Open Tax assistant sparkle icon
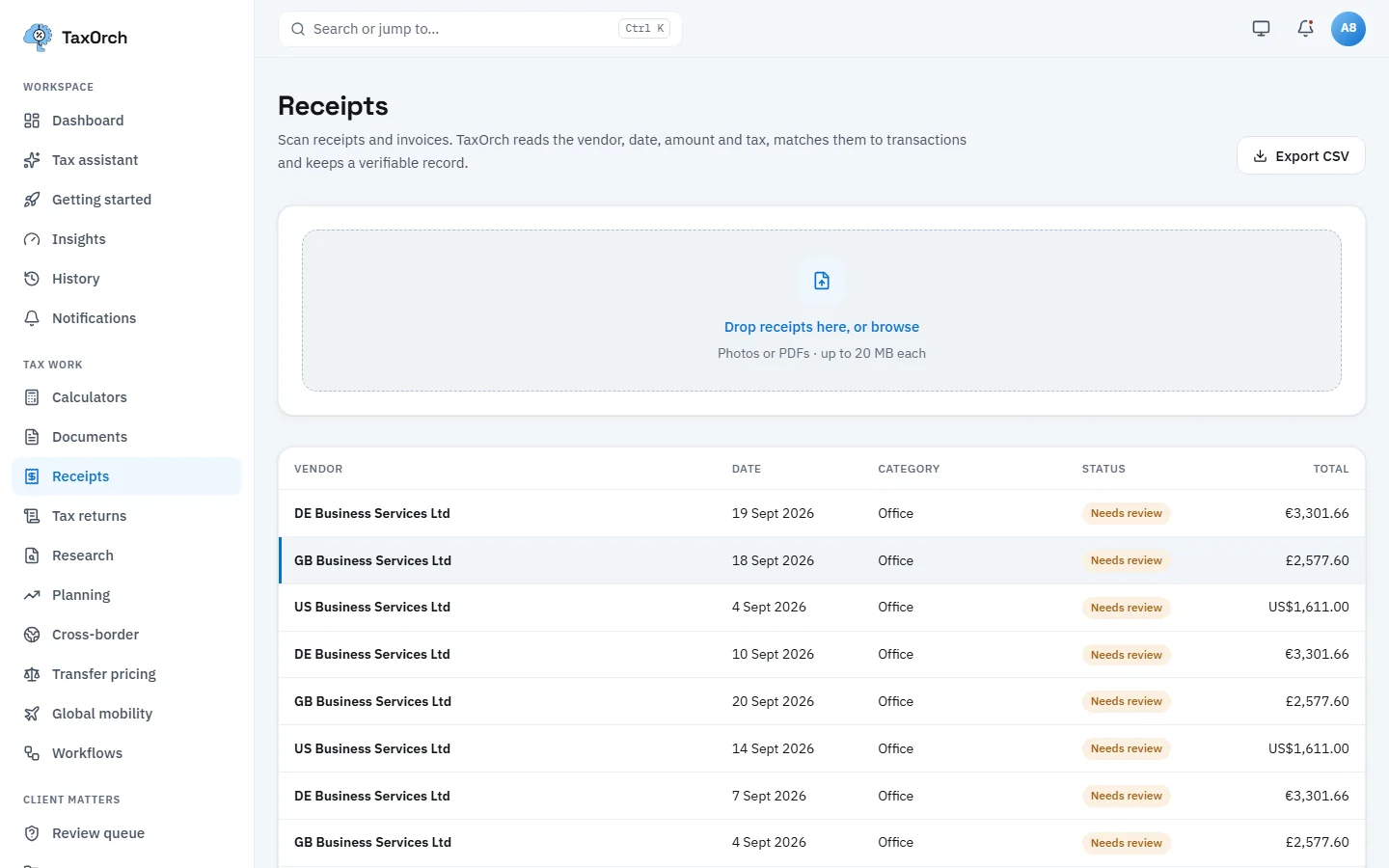The width and height of the screenshot is (1389, 868). pos(32,160)
